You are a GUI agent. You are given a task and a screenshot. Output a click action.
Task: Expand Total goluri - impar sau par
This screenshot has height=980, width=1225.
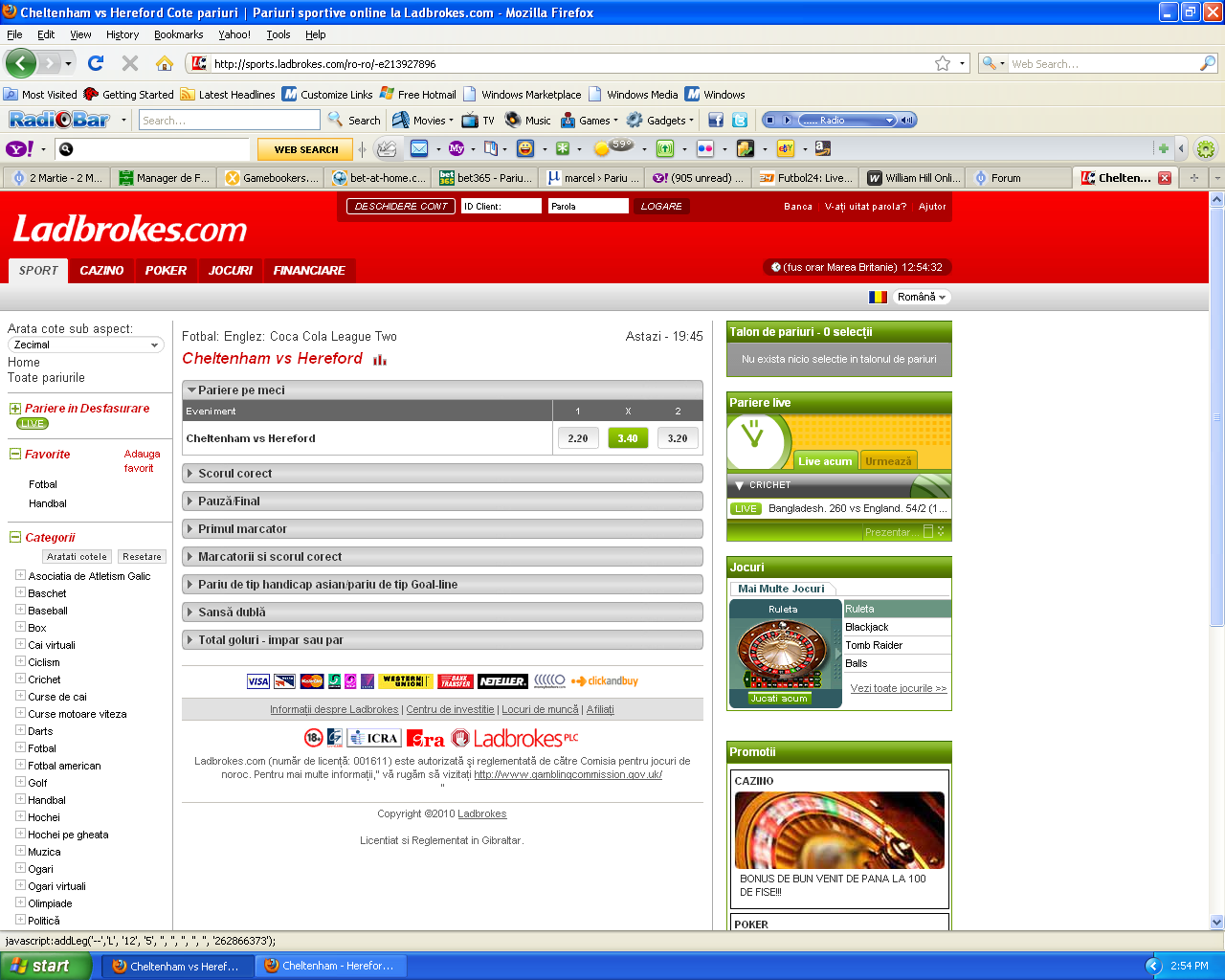click(442, 640)
